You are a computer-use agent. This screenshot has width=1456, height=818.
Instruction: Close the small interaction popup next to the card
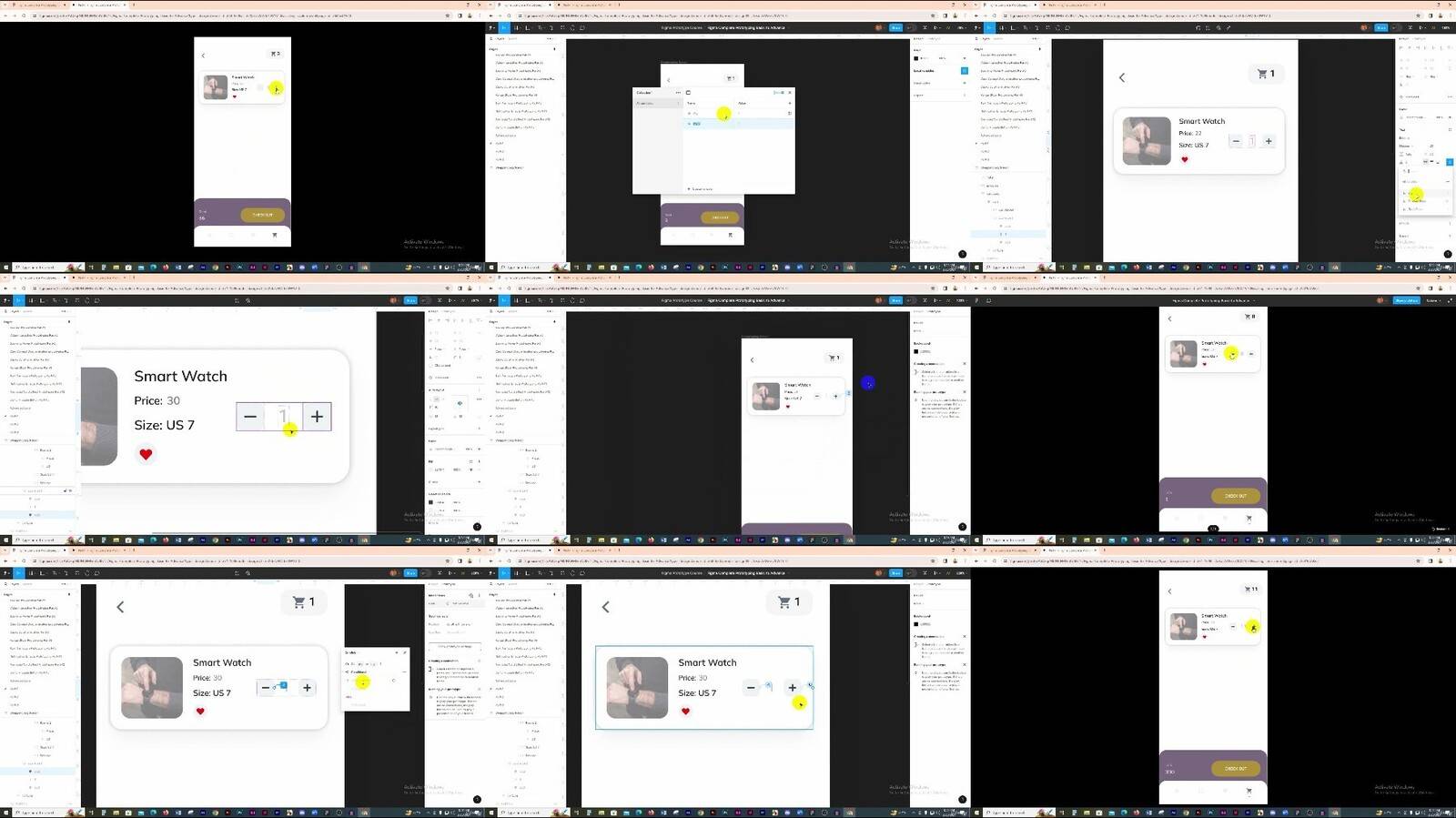pyautogui.click(x=405, y=652)
